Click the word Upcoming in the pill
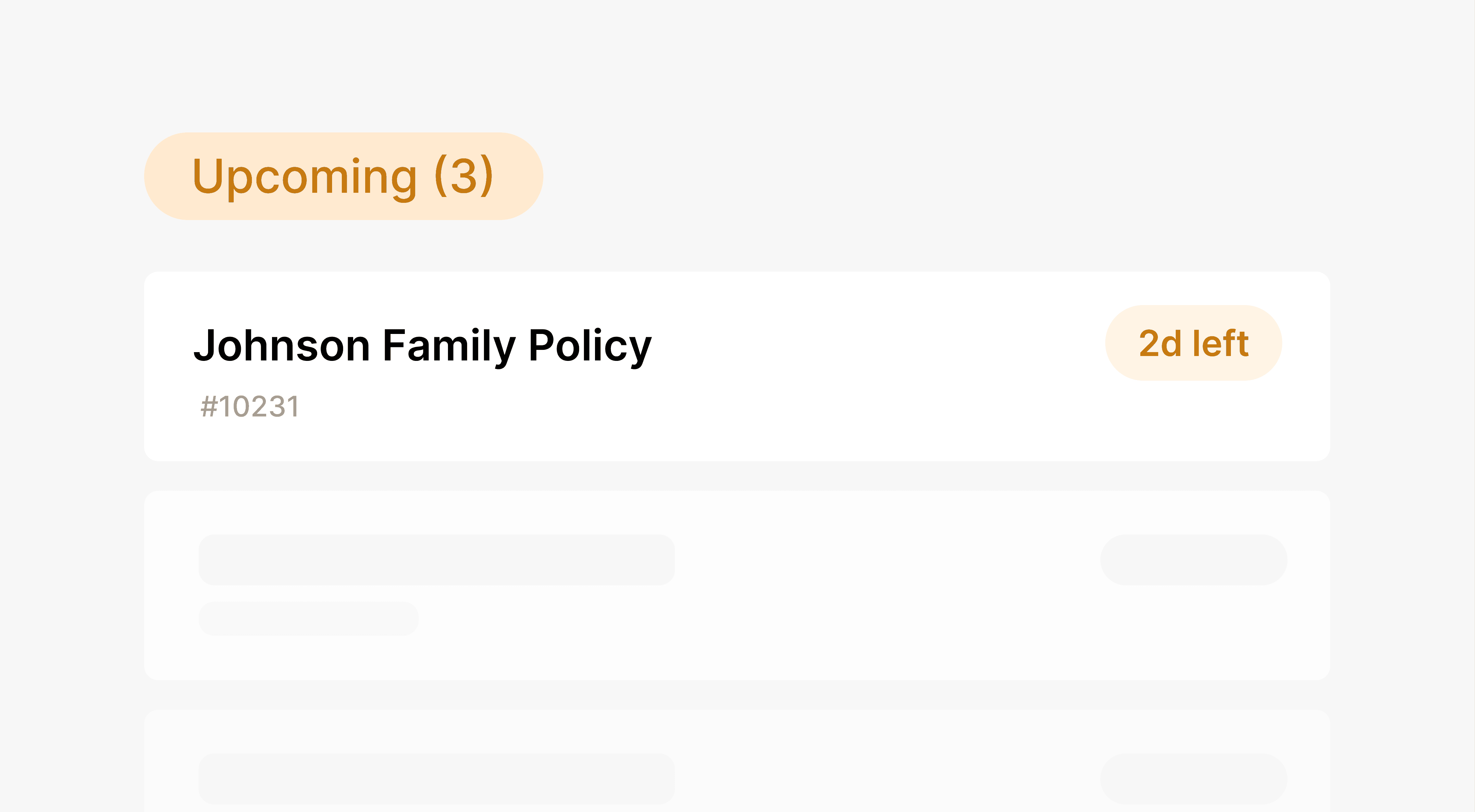Viewport: 1475px width, 812px height. [x=304, y=178]
